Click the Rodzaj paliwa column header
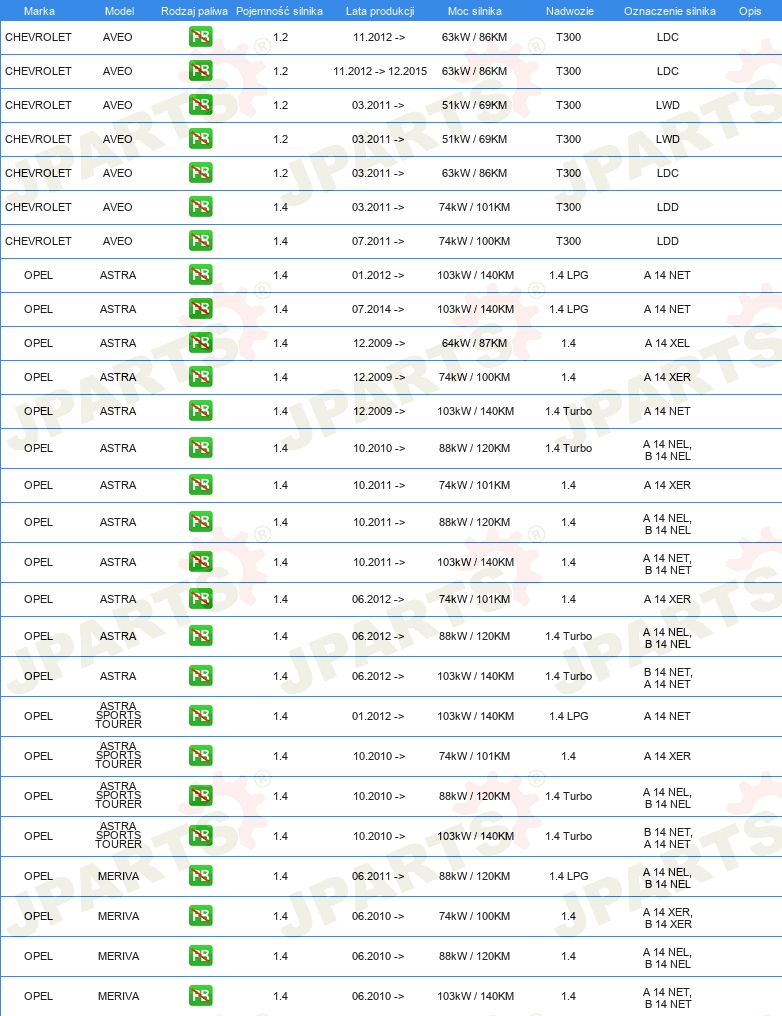The image size is (782, 1016). [x=194, y=11]
